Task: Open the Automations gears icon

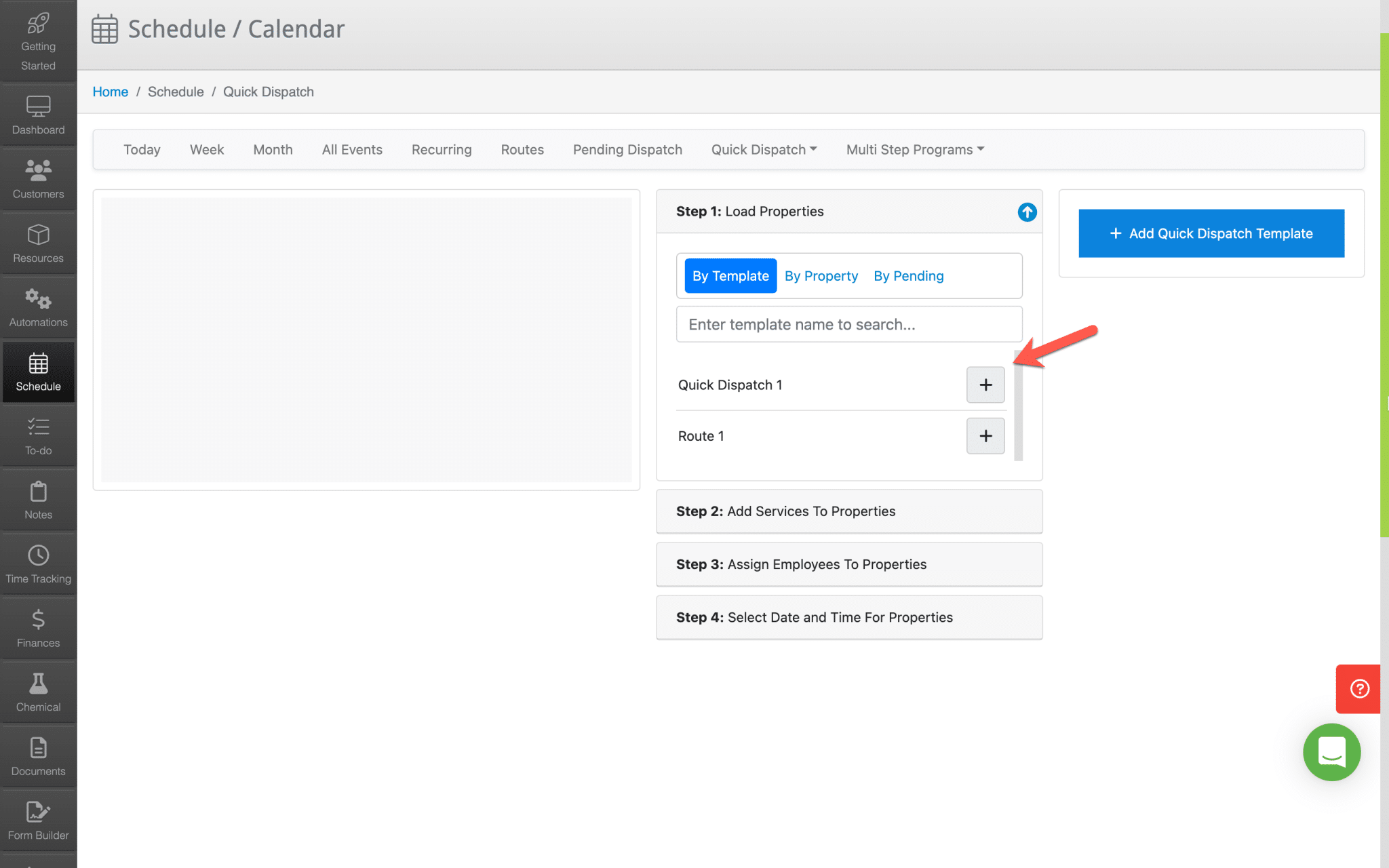Action: [38, 298]
